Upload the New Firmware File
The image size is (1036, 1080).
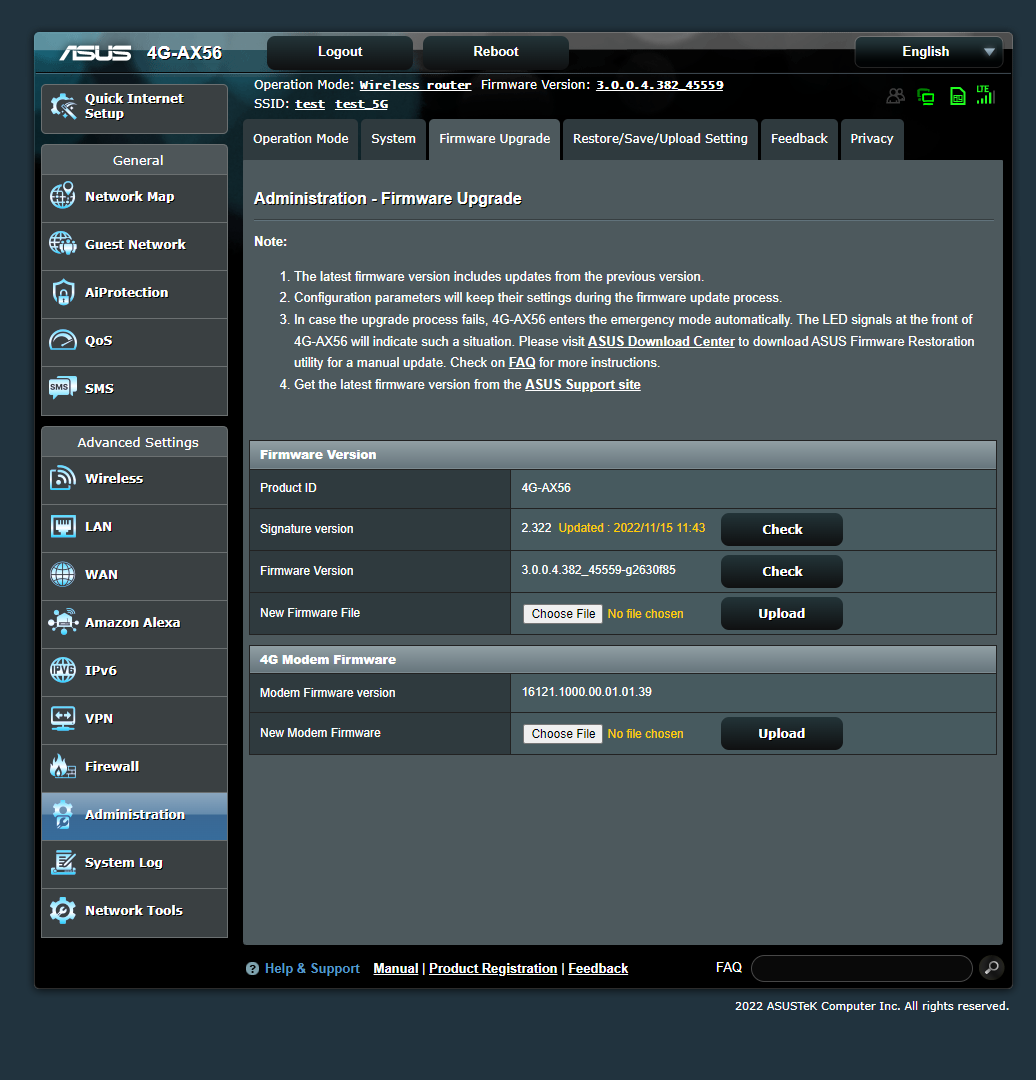tap(782, 613)
